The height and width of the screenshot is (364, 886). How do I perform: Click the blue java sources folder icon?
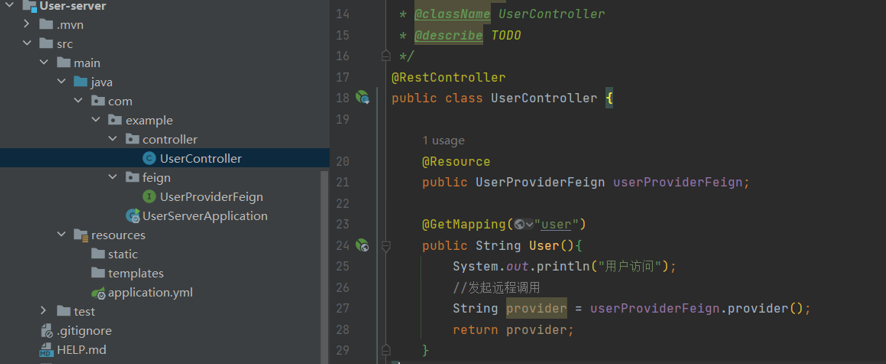(x=81, y=82)
